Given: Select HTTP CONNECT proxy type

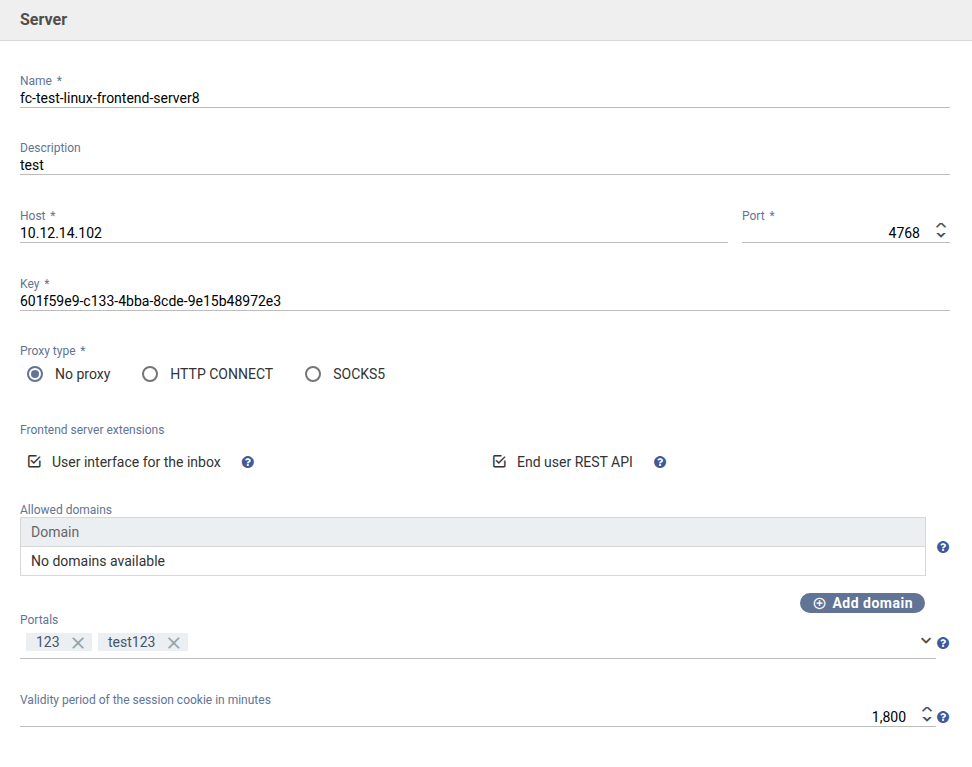Looking at the screenshot, I should pos(150,374).
